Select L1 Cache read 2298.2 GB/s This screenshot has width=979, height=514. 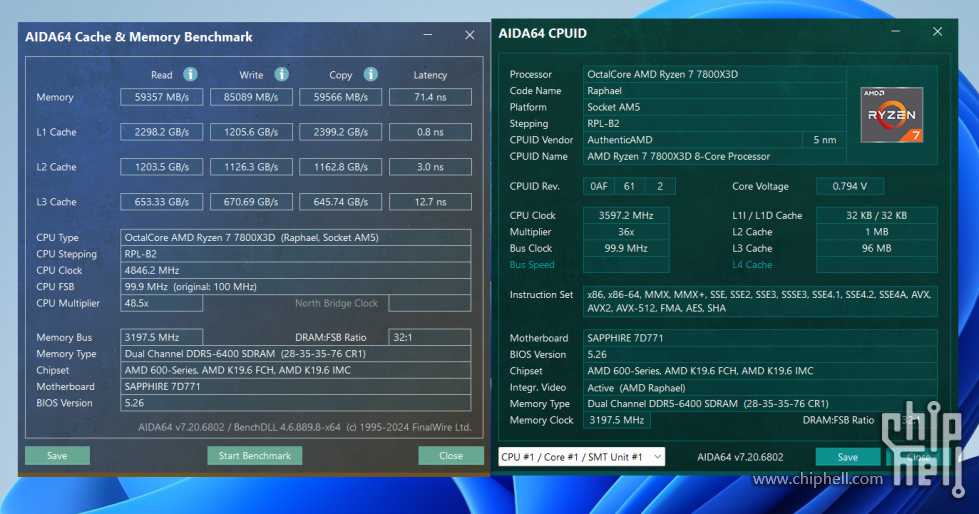click(161, 132)
